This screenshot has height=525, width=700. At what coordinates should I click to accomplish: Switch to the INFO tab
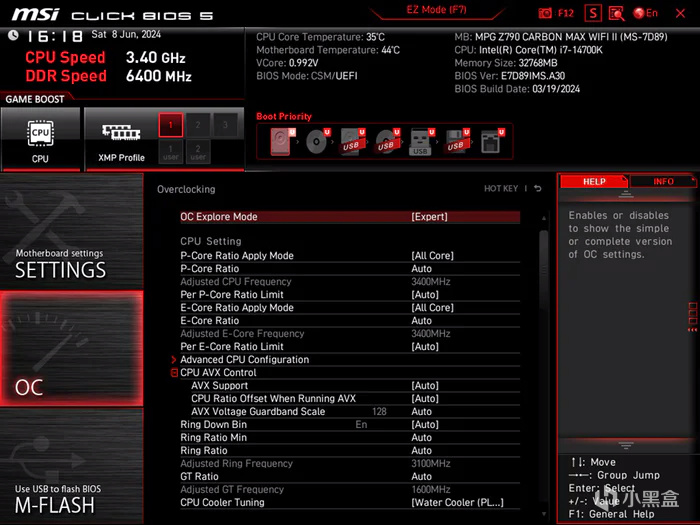coord(663,181)
